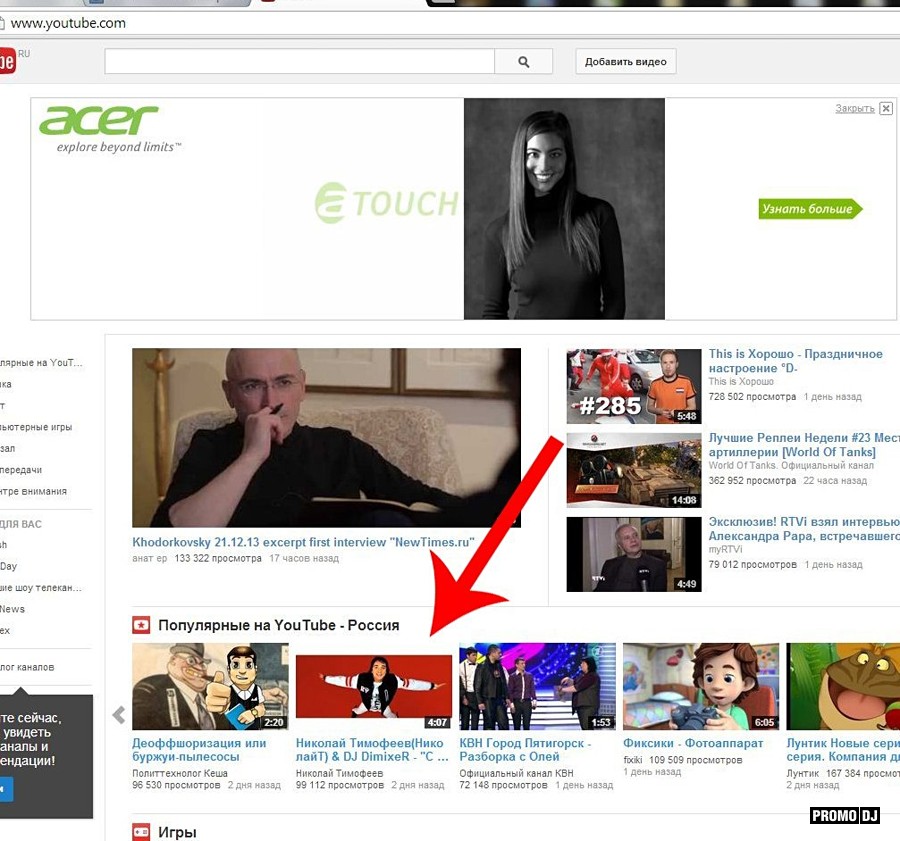900x841 pixels.
Task: Open Лунтик Новые серии title link
Action: tap(843, 750)
